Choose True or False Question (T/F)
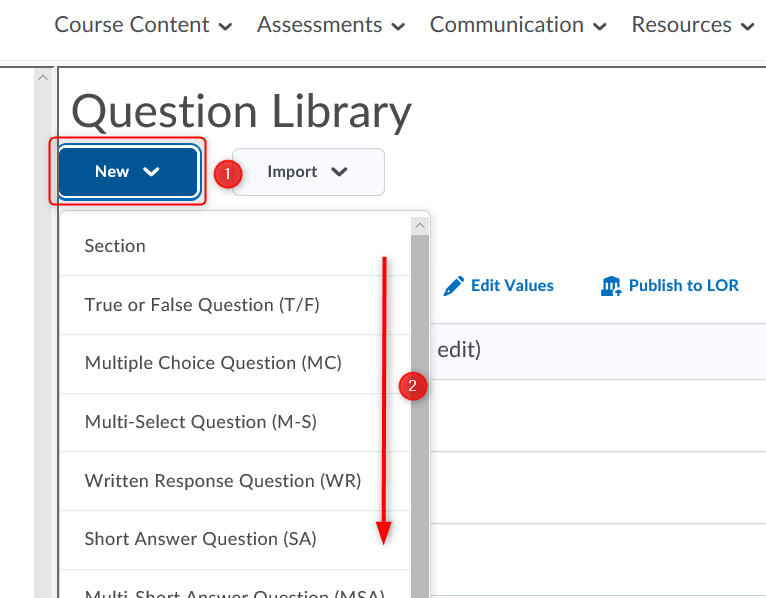Screen dimensions: 766x598 pos(202,305)
